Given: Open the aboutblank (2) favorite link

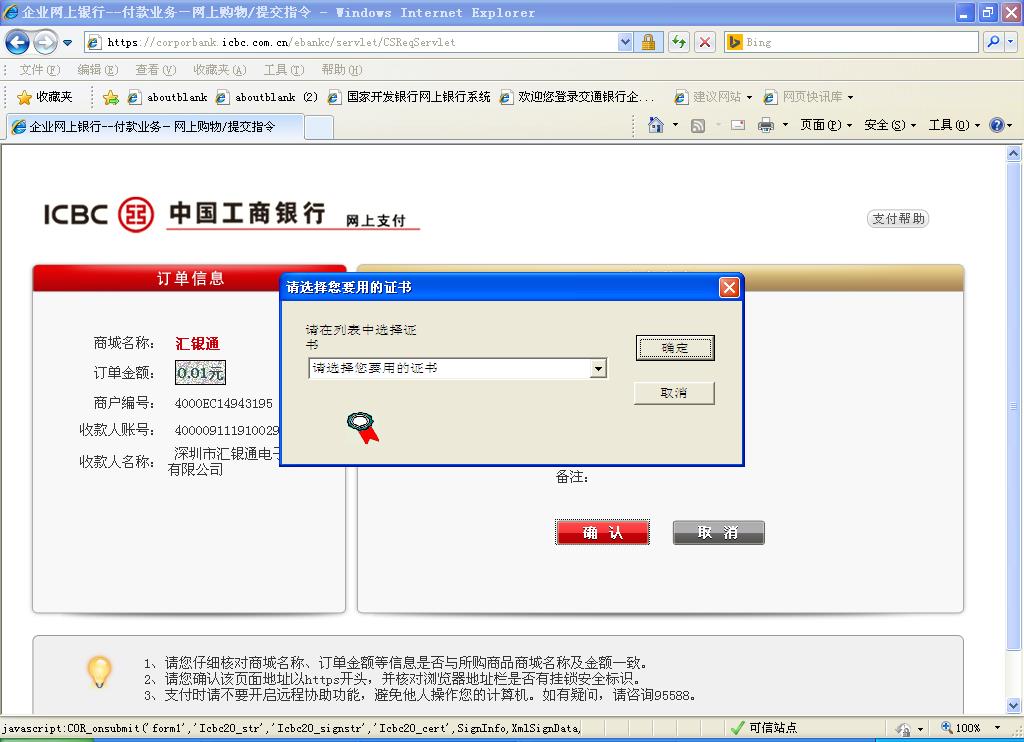Looking at the screenshot, I should click(266, 97).
